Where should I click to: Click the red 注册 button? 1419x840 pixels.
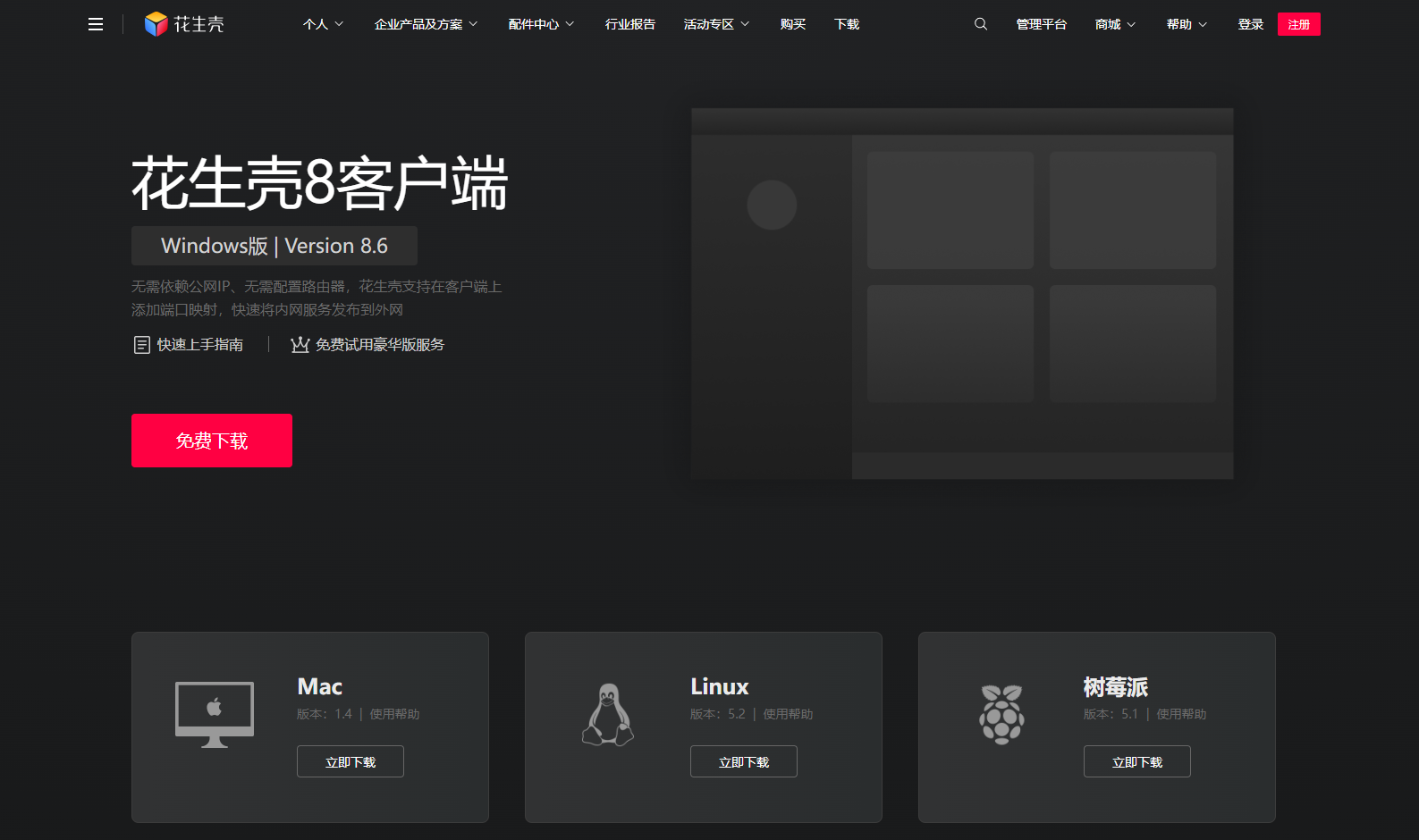tap(1299, 24)
